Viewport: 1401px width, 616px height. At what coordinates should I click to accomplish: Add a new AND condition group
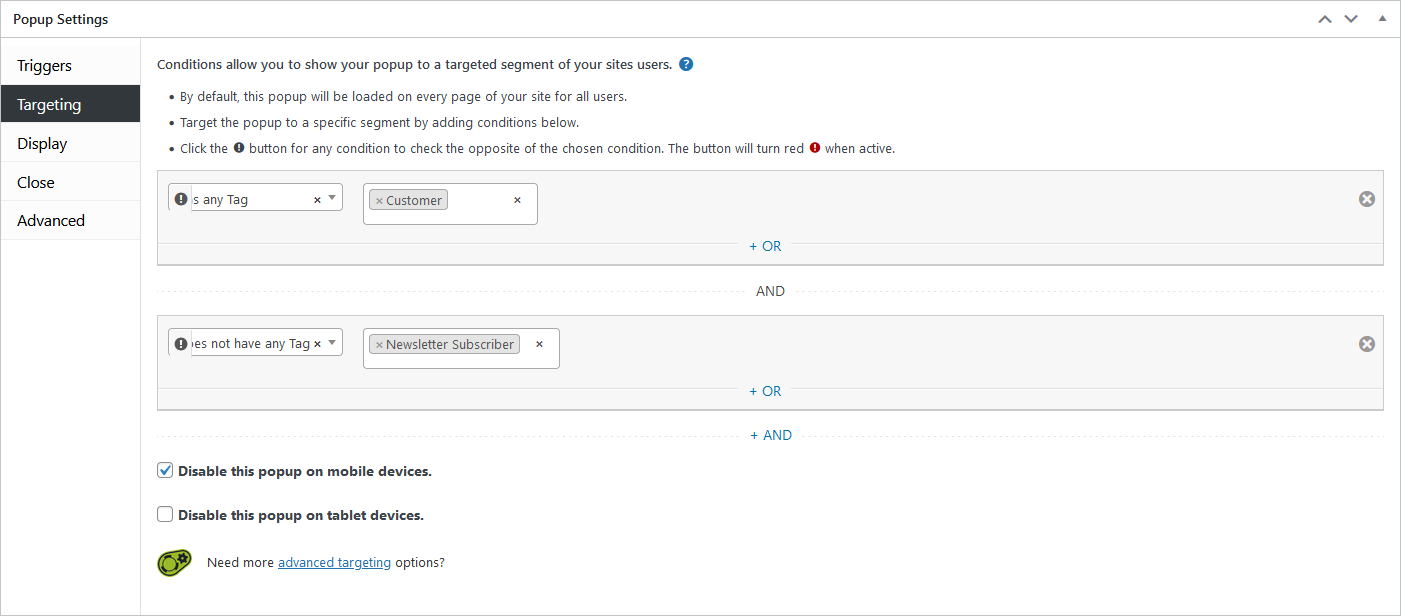pyautogui.click(x=771, y=435)
